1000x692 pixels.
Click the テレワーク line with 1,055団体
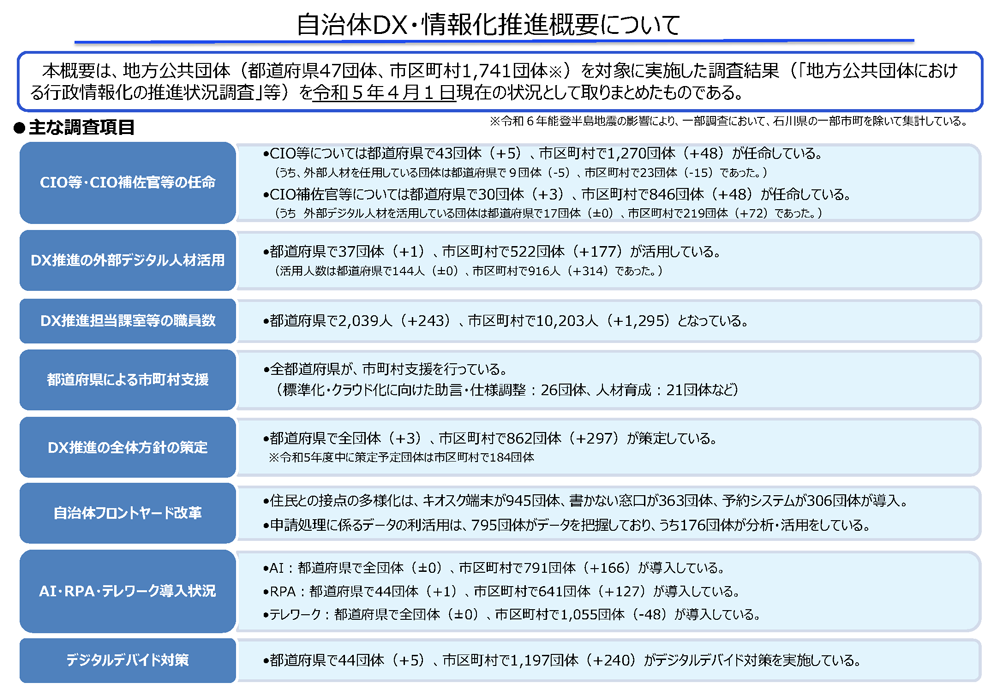click(511, 615)
